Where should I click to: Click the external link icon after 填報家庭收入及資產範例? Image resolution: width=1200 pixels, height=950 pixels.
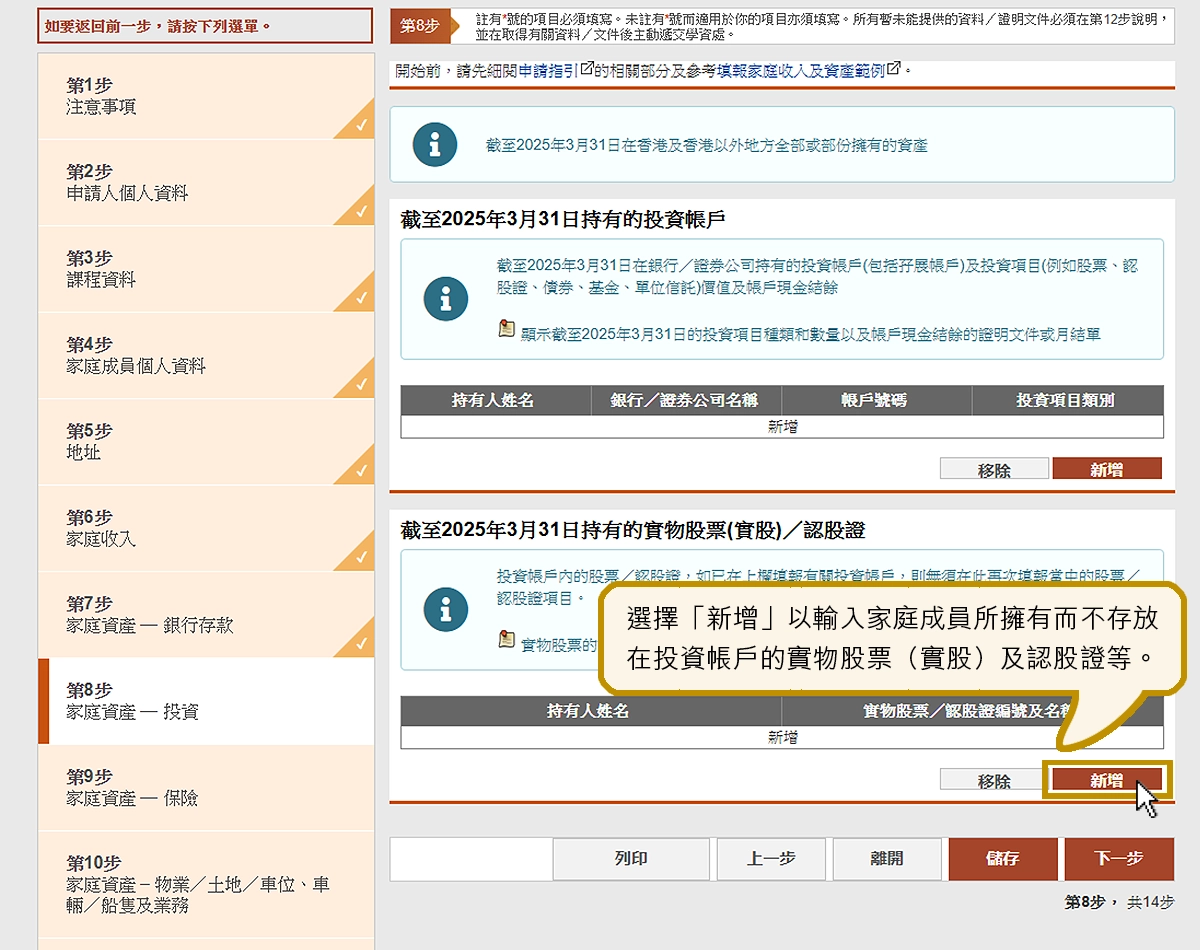(894, 69)
